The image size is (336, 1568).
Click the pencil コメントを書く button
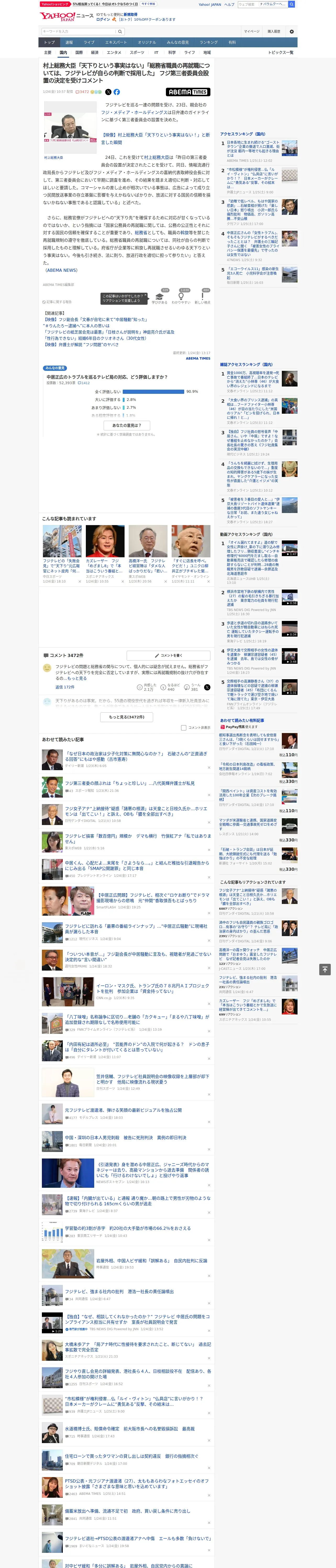point(168,656)
